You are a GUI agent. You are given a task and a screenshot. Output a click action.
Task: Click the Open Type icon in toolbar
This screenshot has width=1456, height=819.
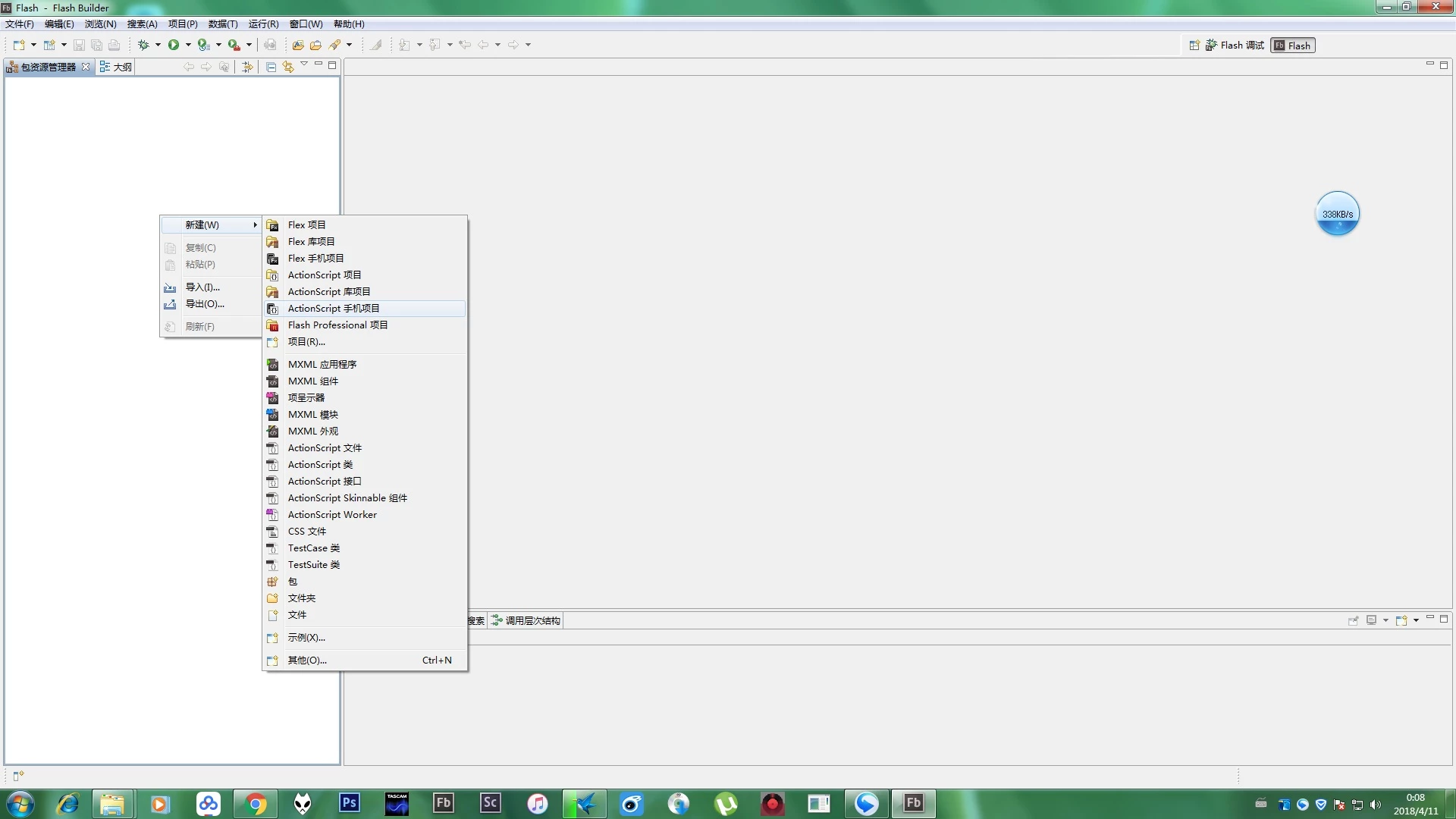pos(298,45)
